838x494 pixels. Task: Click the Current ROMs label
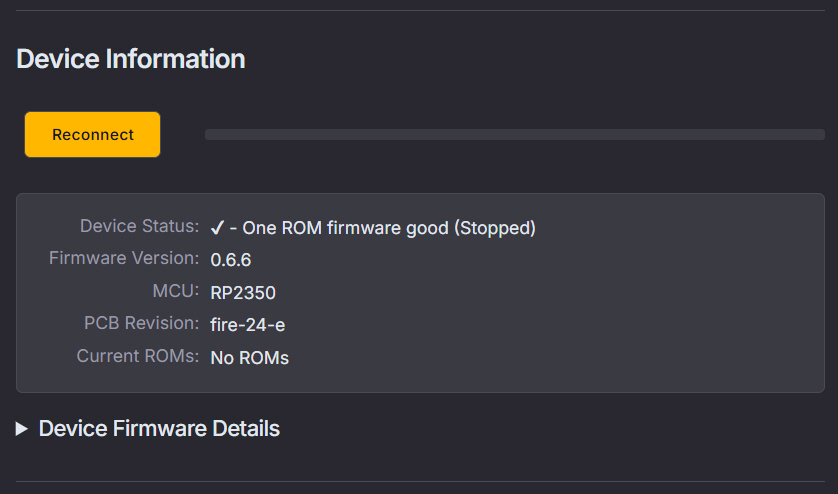click(x=138, y=356)
